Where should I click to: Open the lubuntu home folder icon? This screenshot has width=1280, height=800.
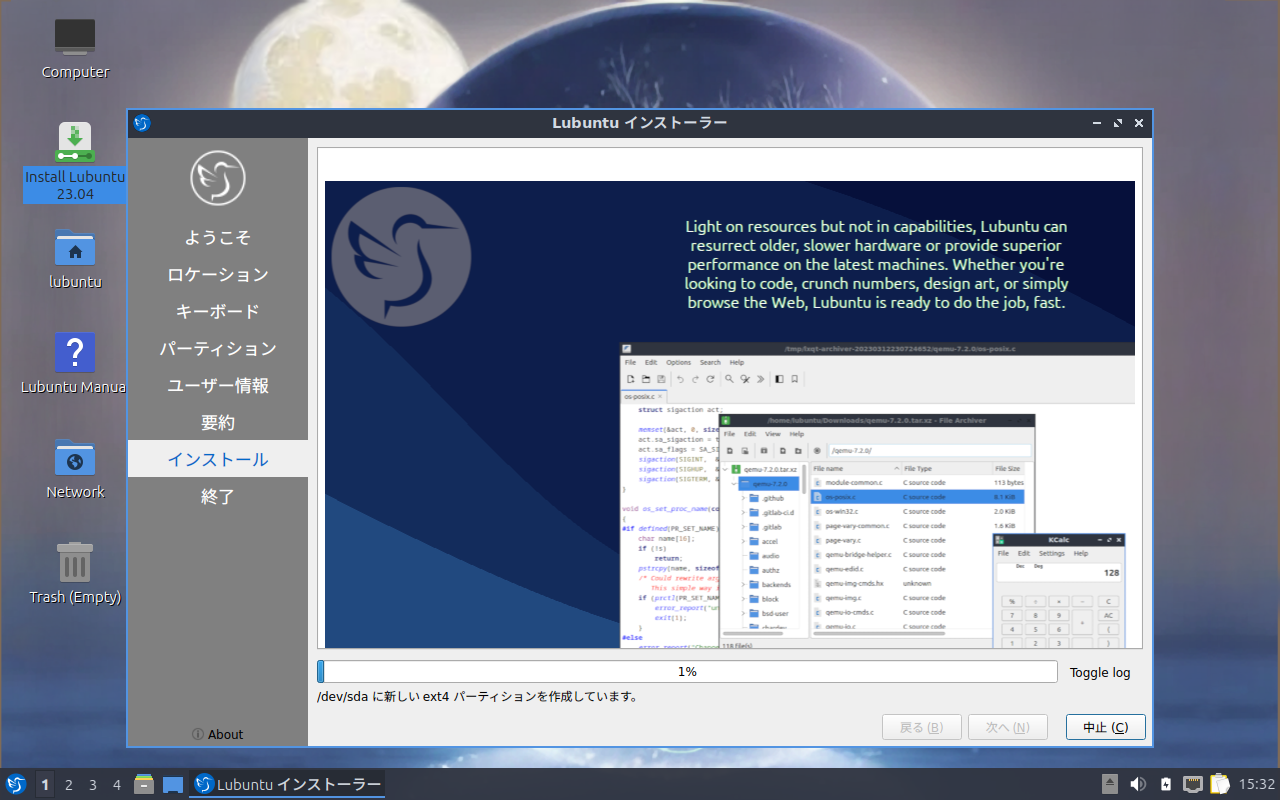75,258
